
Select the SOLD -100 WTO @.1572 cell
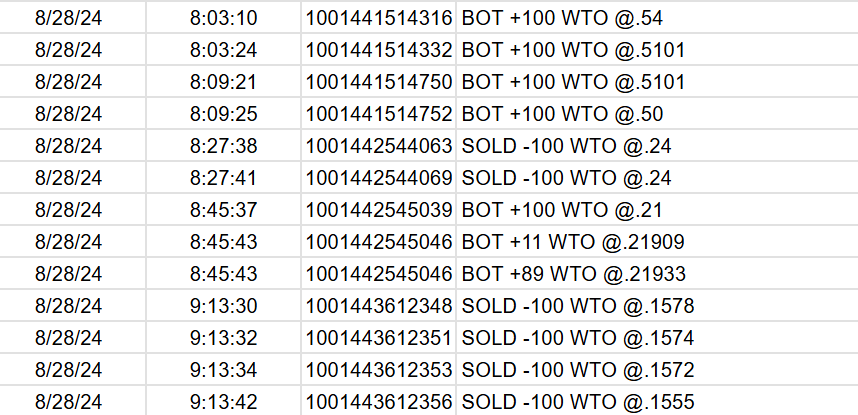click(577, 370)
